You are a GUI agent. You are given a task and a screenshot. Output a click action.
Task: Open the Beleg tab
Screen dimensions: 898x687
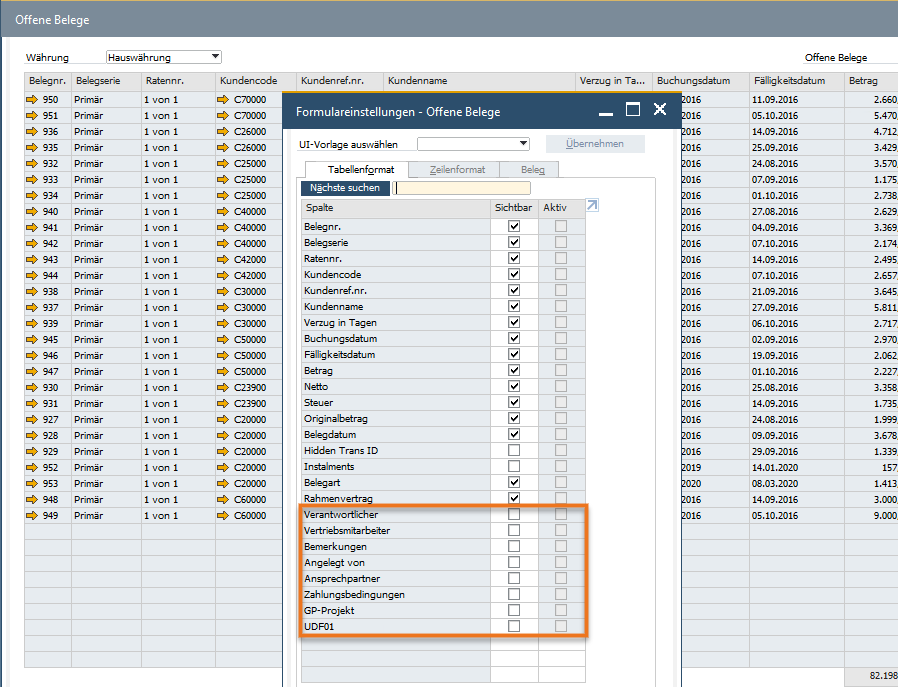(x=532, y=170)
